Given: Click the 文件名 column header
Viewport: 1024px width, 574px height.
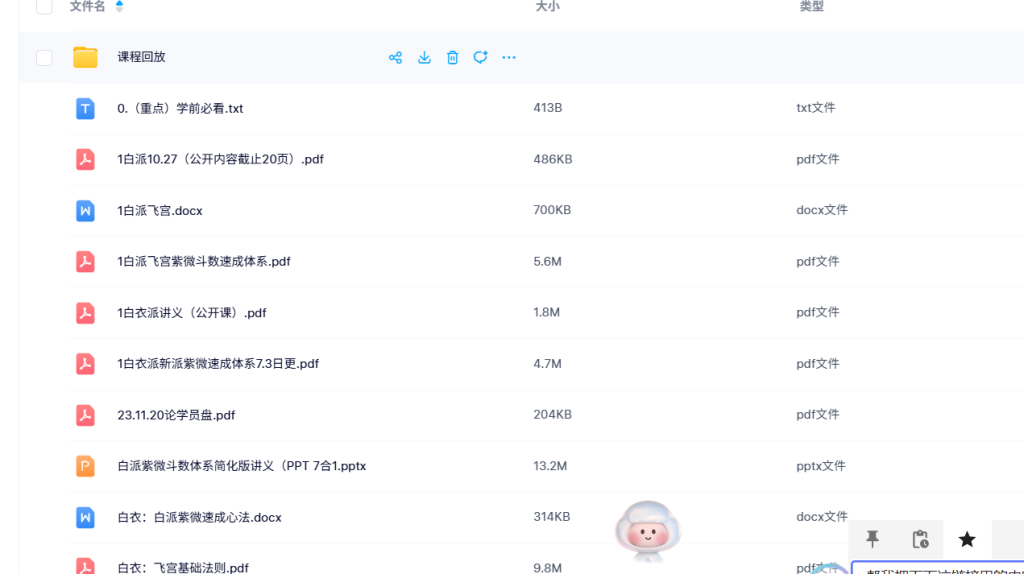Looking at the screenshot, I should pyautogui.click(x=88, y=7).
